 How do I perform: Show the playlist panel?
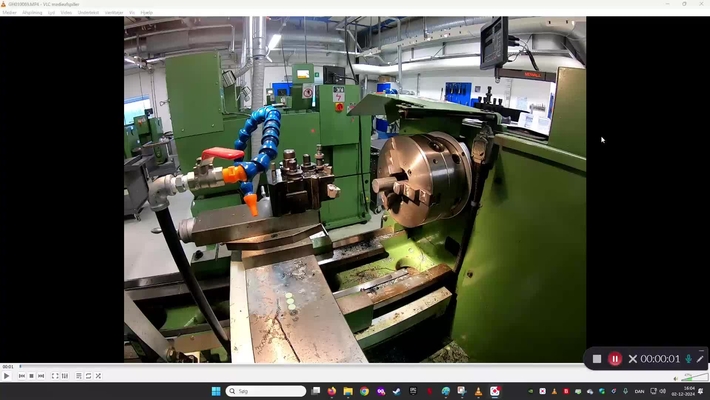point(79,376)
